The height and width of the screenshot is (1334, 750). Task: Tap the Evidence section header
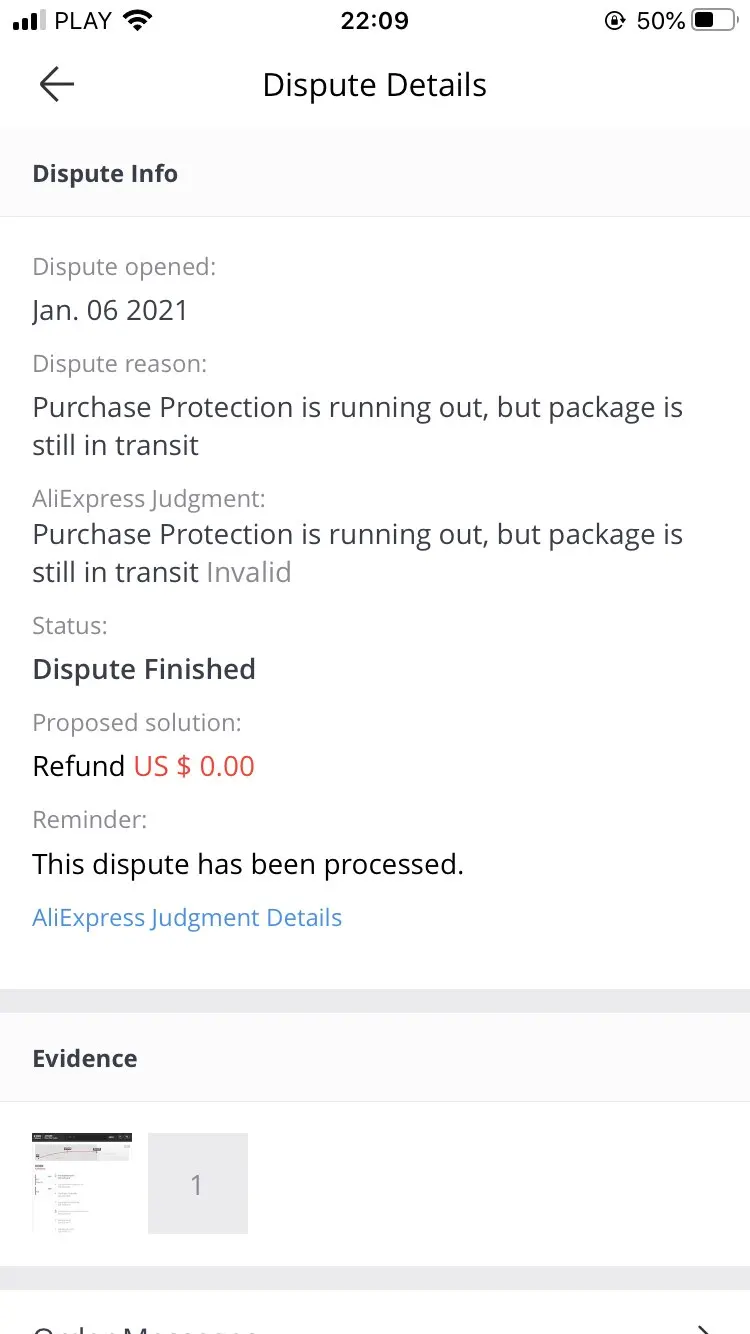coord(85,1058)
